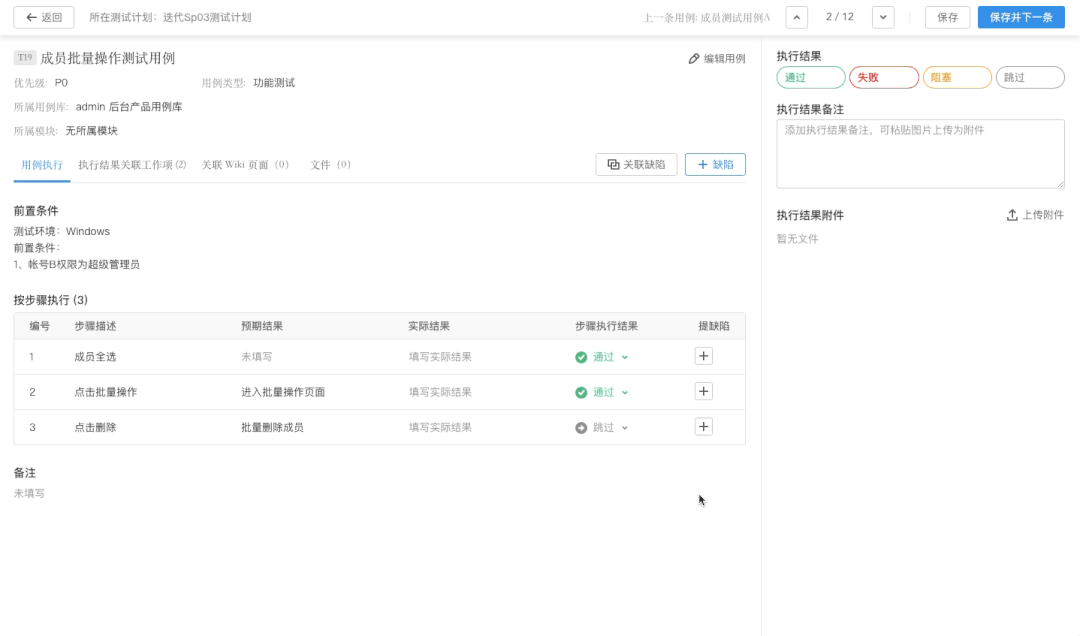This screenshot has height=636, width=1080.
Task: Click grey skip icon in step 3
Action: point(581,427)
